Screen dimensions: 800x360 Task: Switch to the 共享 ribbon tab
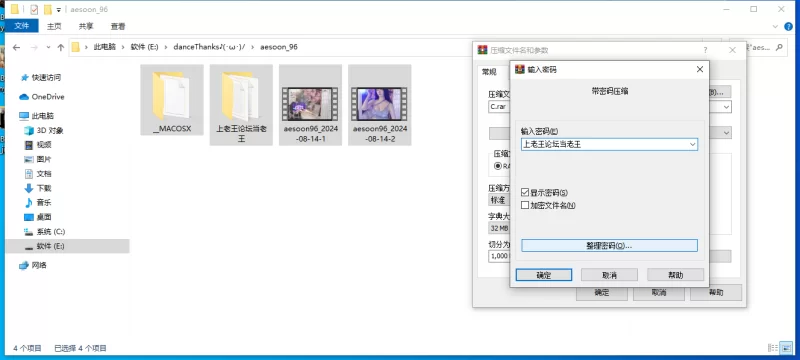[86, 26]
